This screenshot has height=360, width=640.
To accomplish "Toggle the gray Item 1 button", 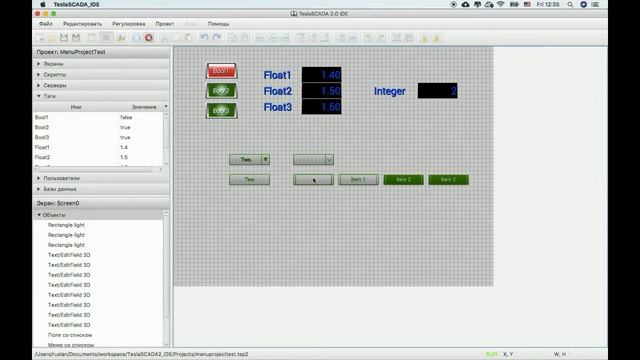I will pyautogui.click(x=358, y=180).
